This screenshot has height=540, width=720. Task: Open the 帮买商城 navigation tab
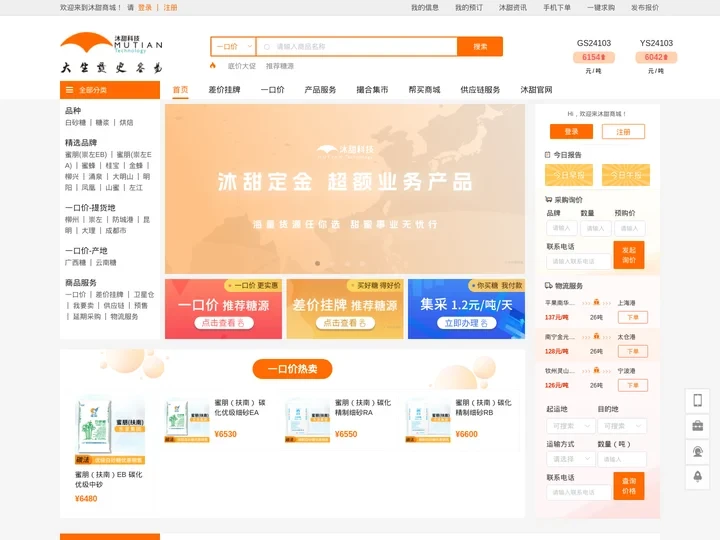coord(424,90)
